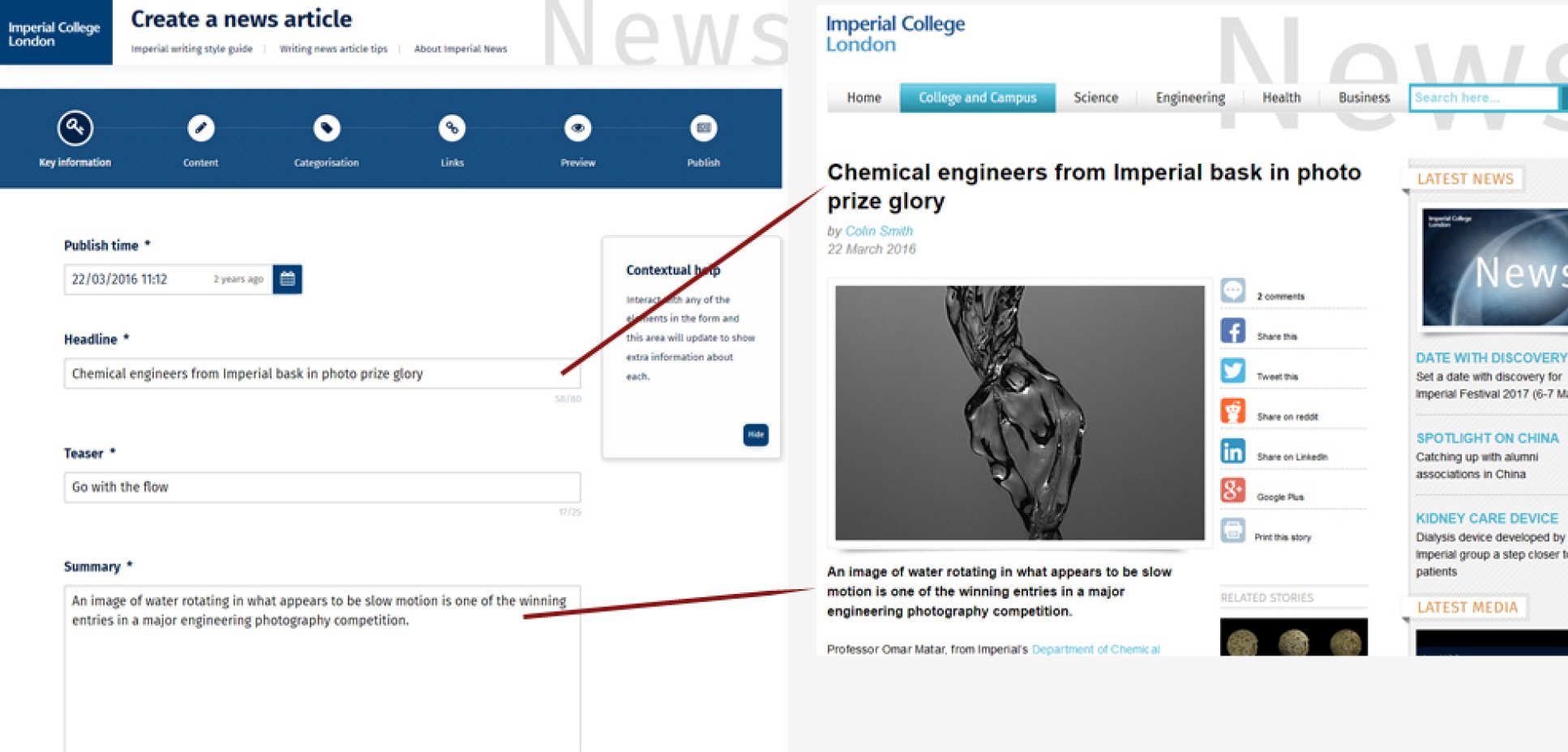
Task: Hide the Contextual help panel
Action: coord(756,434)
